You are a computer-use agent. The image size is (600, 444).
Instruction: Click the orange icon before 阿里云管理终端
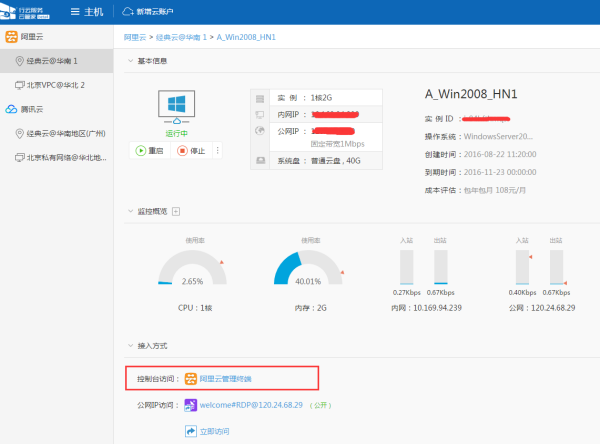point(191,379)
